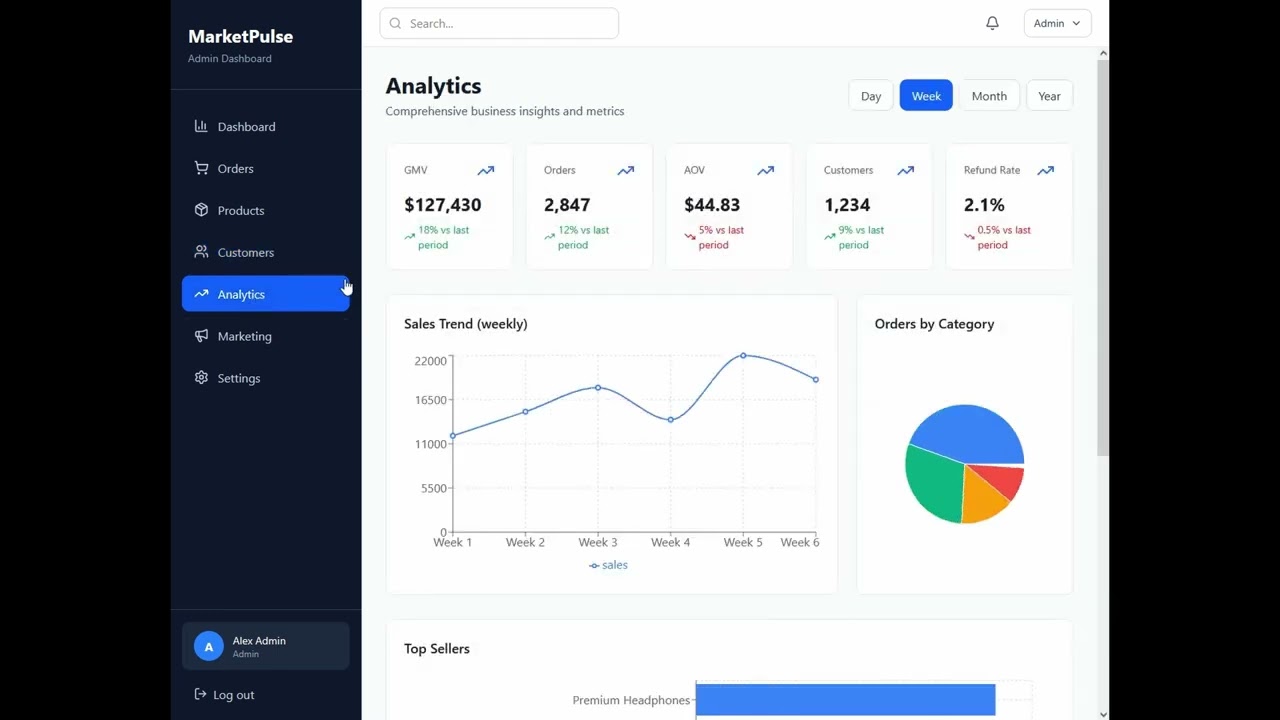
Task: Click the red down arrow under Refund Rate value
Action: pos(969,237)
